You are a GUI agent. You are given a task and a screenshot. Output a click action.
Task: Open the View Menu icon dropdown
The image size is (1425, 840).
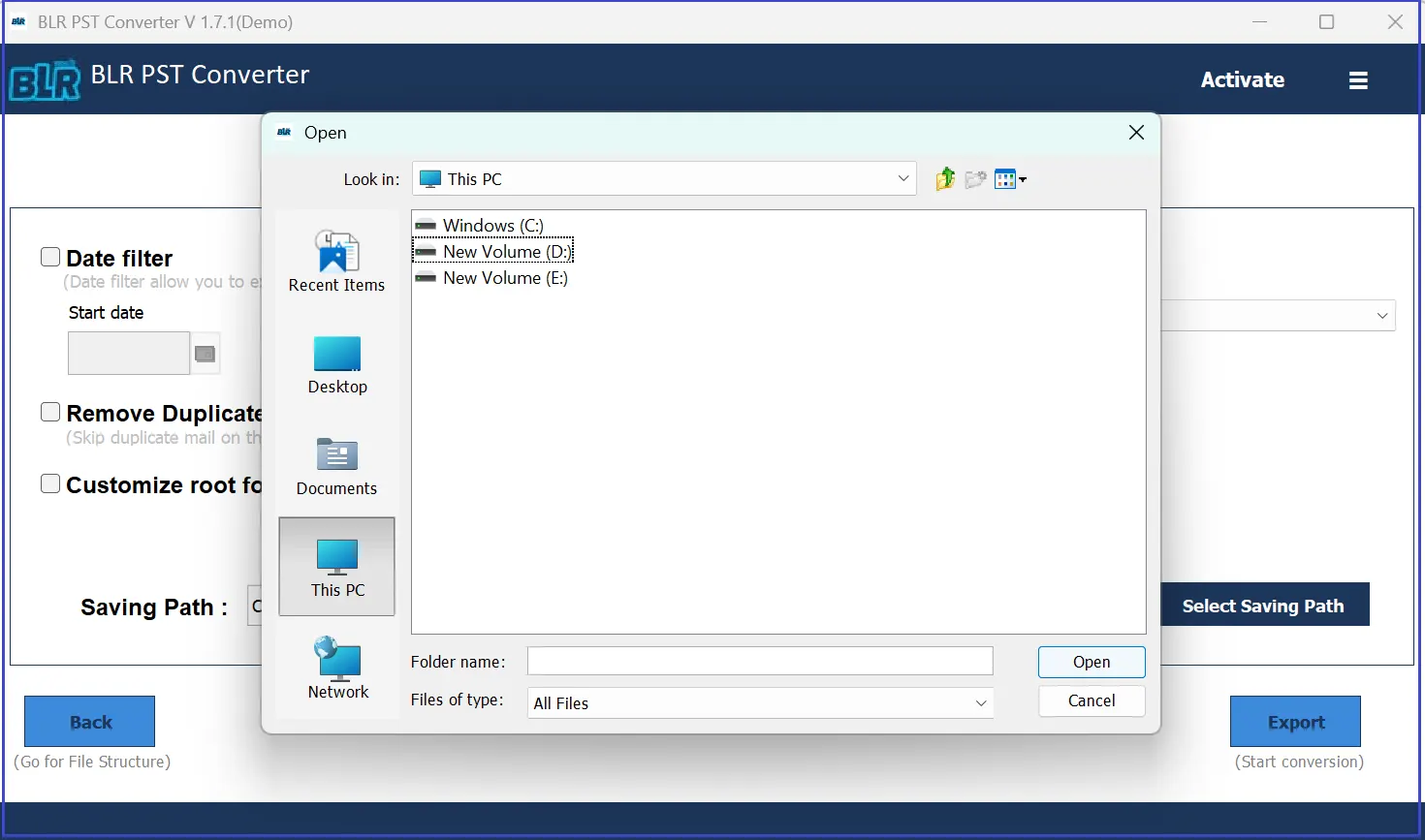[1010, 179]
